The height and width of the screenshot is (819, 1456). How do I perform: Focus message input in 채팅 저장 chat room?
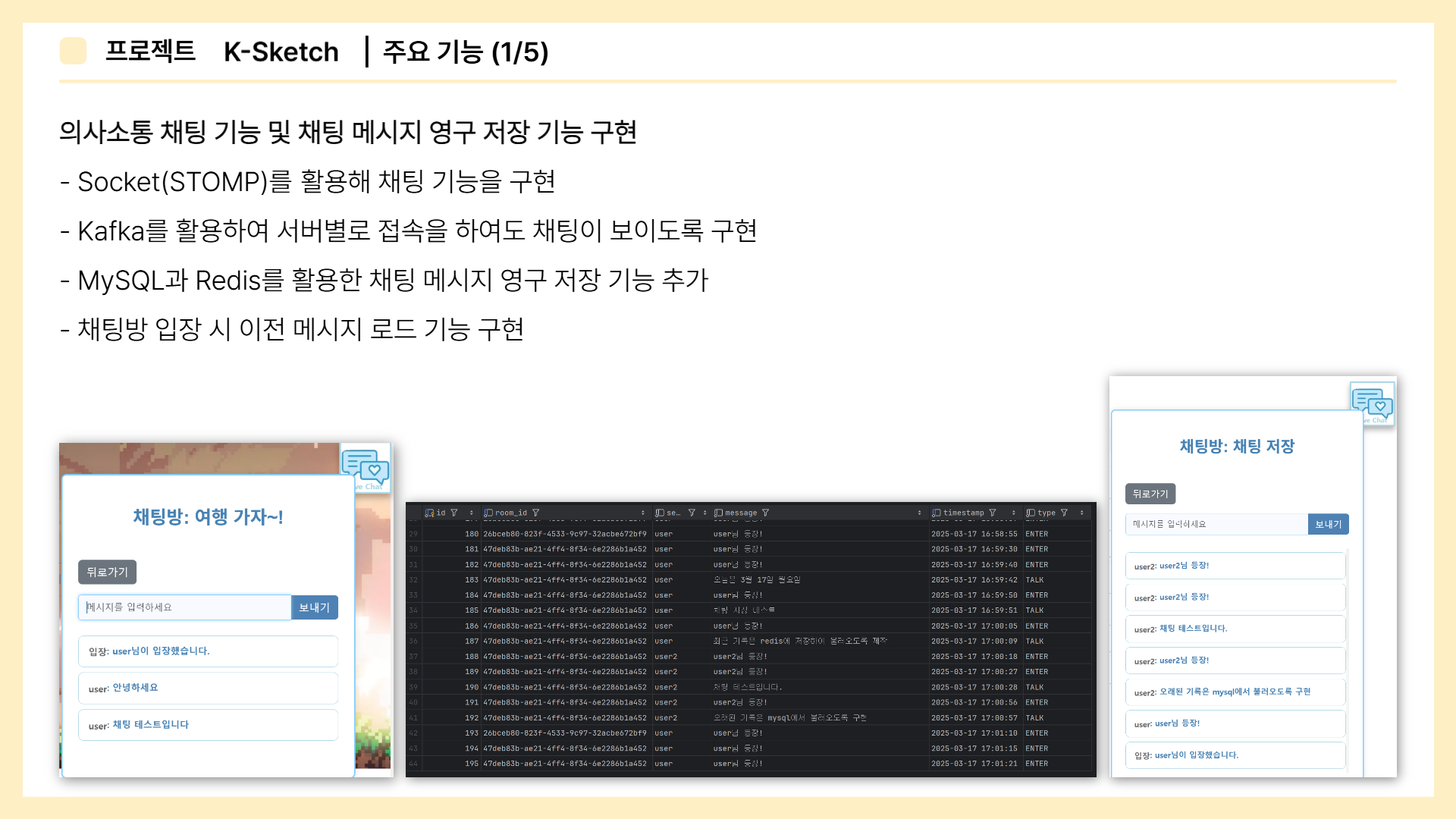tap(1216, 524)
